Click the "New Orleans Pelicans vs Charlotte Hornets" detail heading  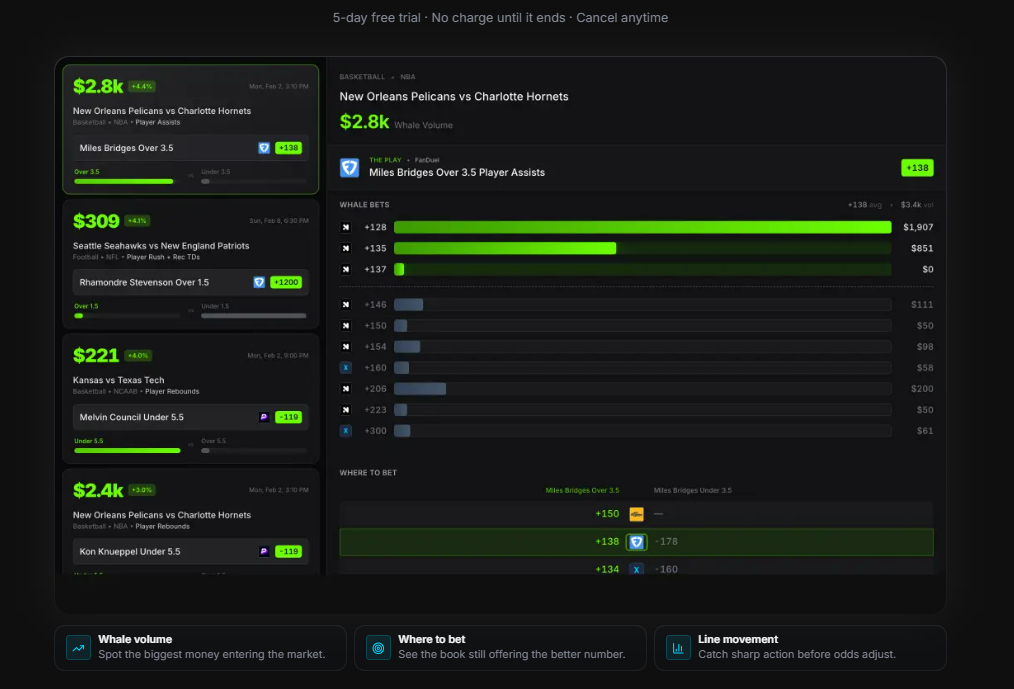click(x=454, y=97)
